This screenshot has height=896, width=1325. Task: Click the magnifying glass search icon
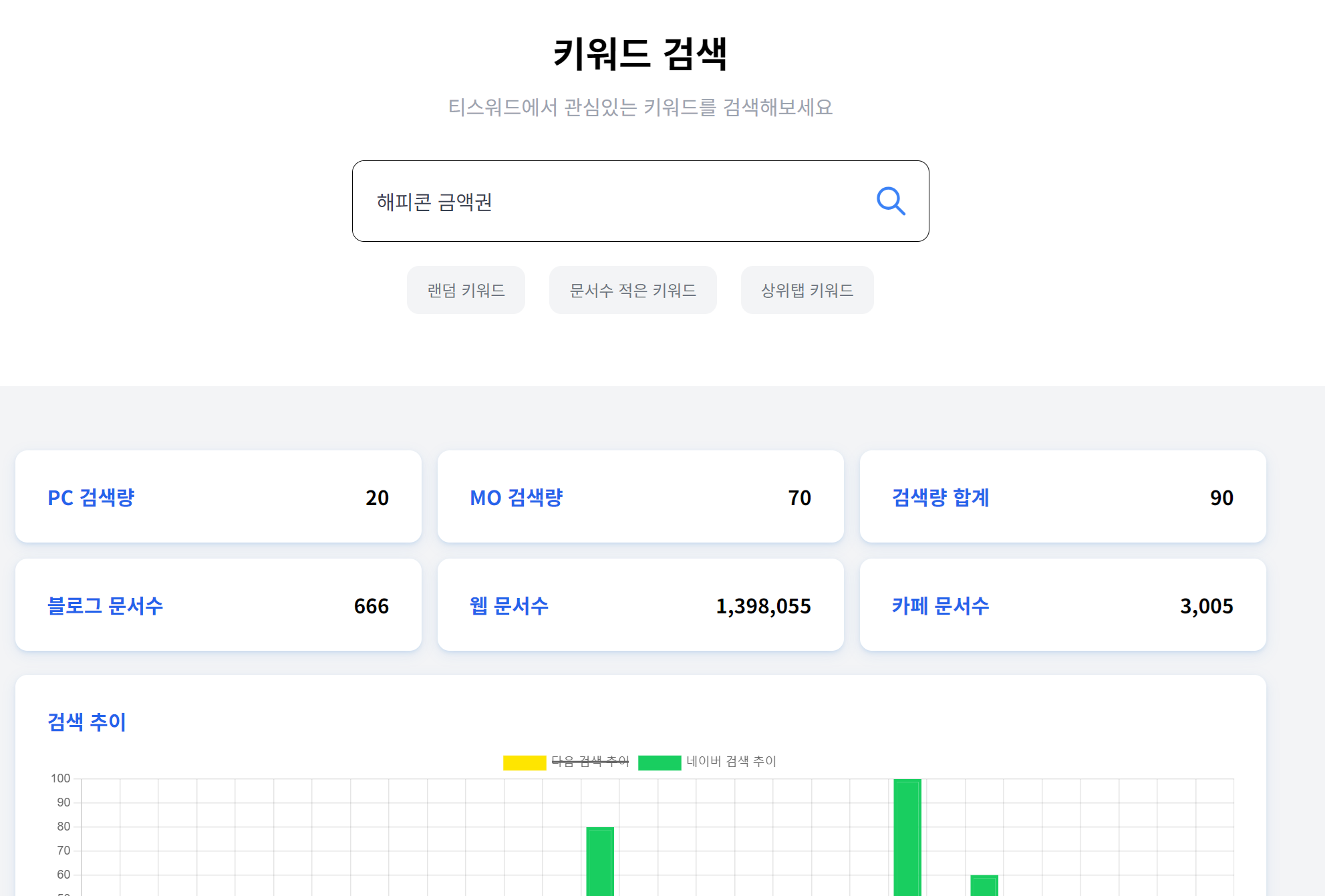[891, 201]
